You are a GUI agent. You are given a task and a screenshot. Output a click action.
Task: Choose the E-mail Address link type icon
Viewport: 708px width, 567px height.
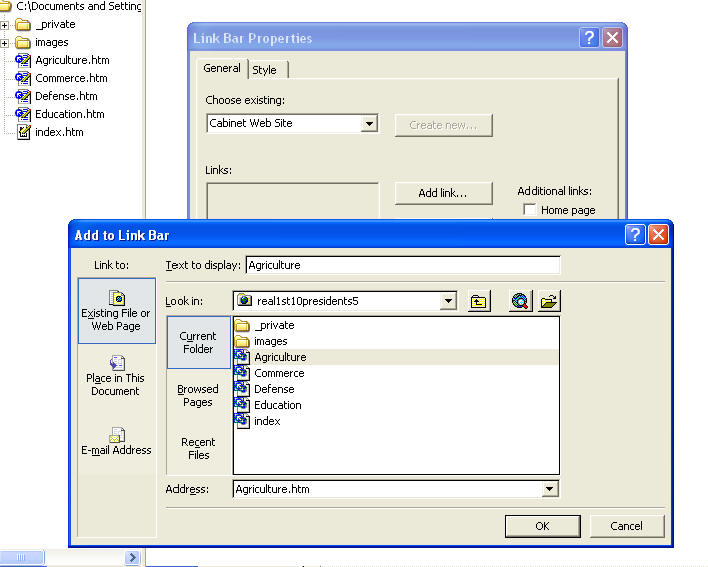coord(116,435)
